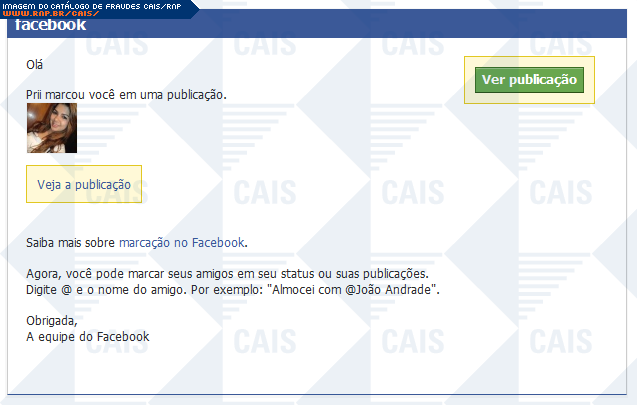
Task: Click the green "Ver publicação" button
Action: click(529, 80)
